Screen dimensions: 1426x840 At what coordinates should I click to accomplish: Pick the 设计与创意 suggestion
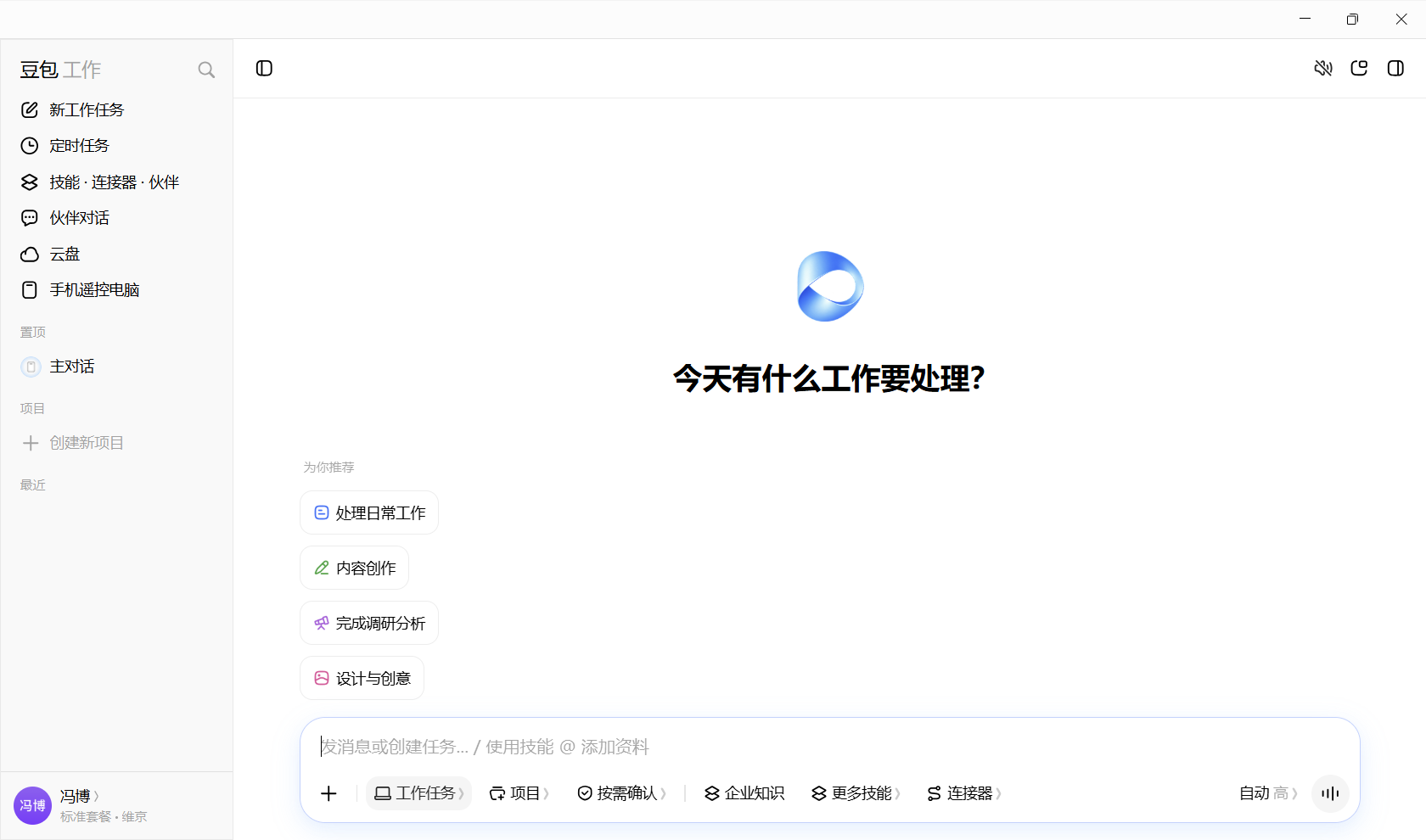point(362,678)
